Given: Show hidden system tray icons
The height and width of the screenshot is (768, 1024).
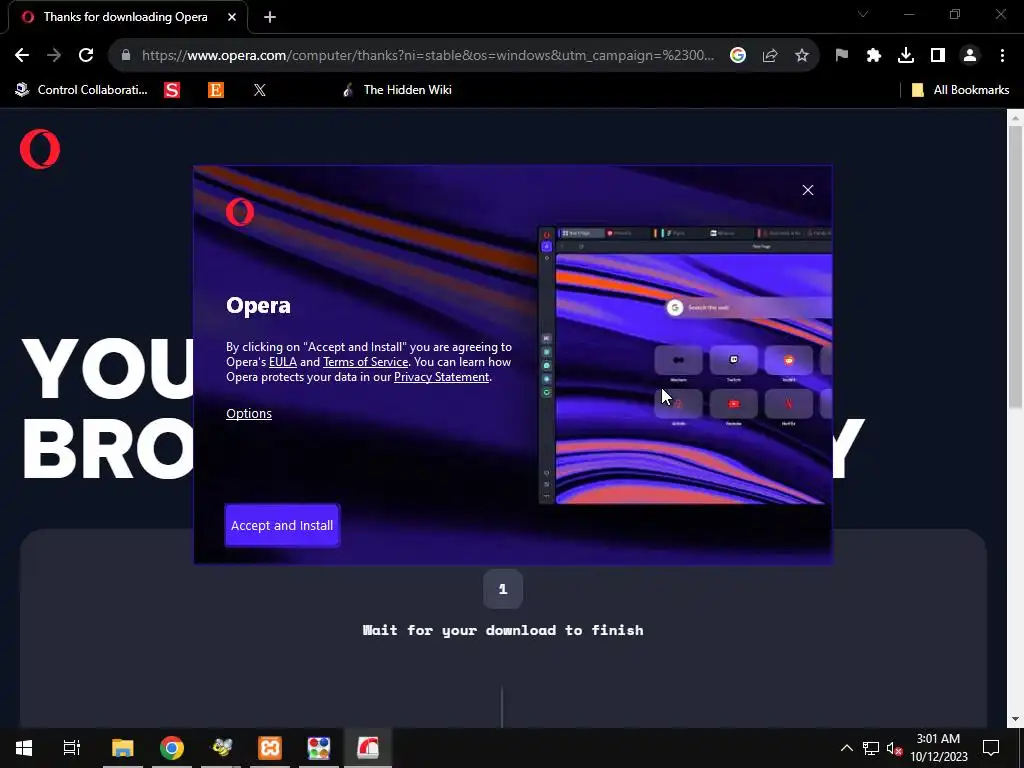Looking at the screenshot, I should (x=846, y=748).
